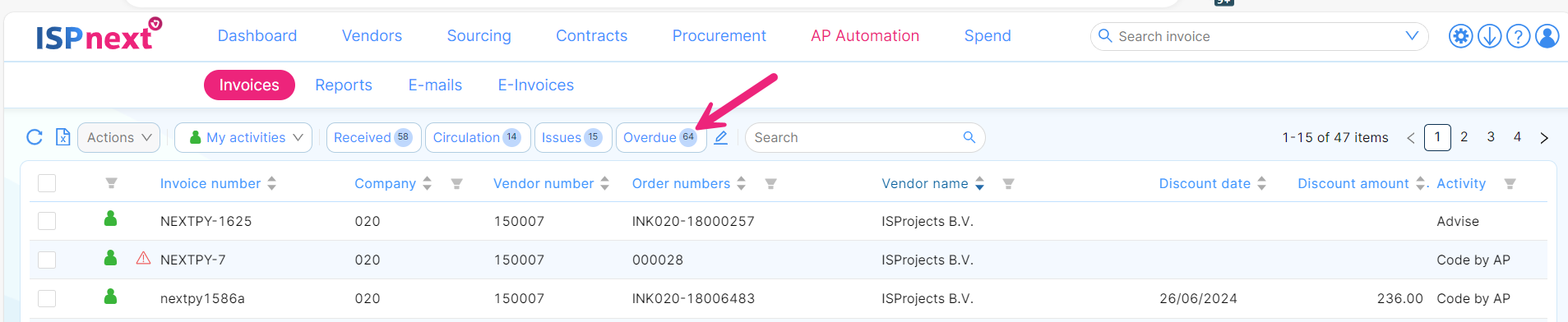This screenshot has width=1568, height=322.
Task: Click the filter funnel icon beside Company
Action: [456, 184]
